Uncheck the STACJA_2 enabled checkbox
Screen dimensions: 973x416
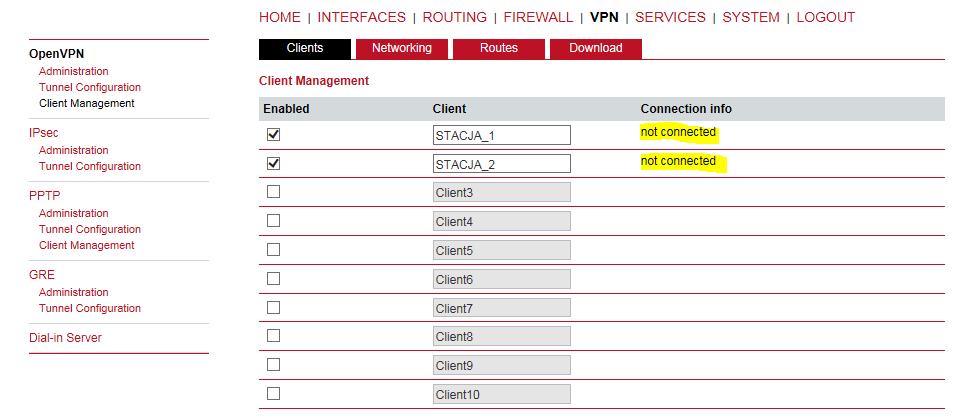[x=273, y=163]
